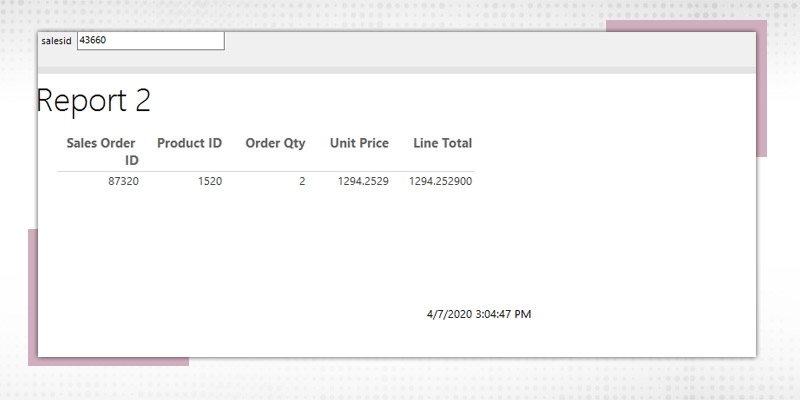Select the 1520 product ID cell
The width and height of the screenshot is (800, 400).
click(208, 182)
